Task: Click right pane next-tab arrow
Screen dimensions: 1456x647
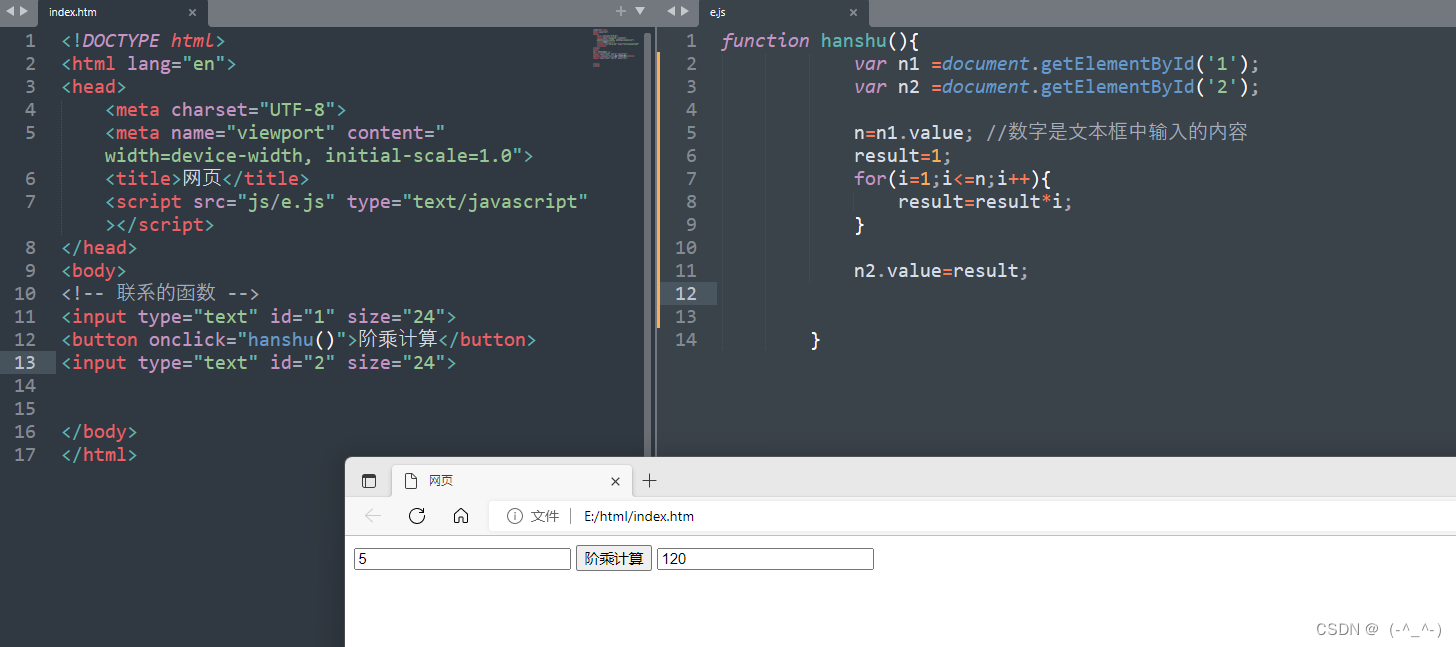Action: (x=686, y=11)
